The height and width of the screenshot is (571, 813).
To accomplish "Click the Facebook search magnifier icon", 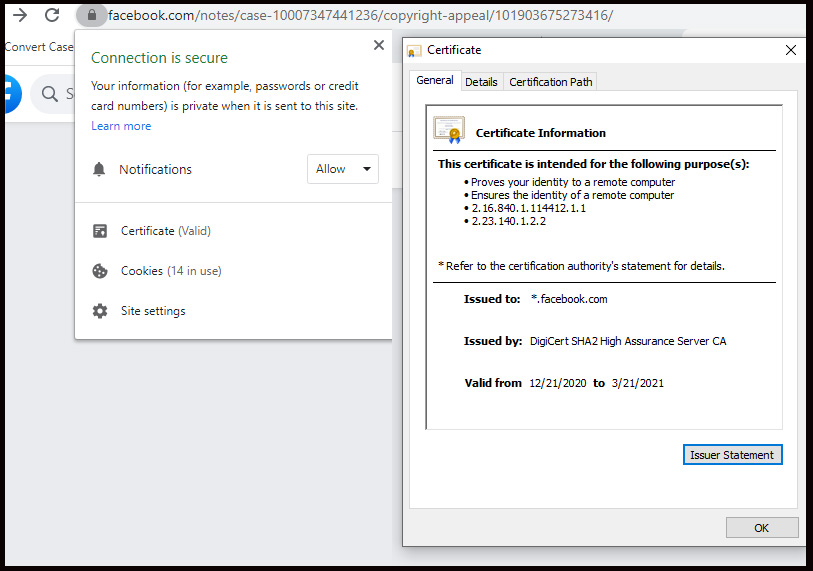I will (49, 94).
